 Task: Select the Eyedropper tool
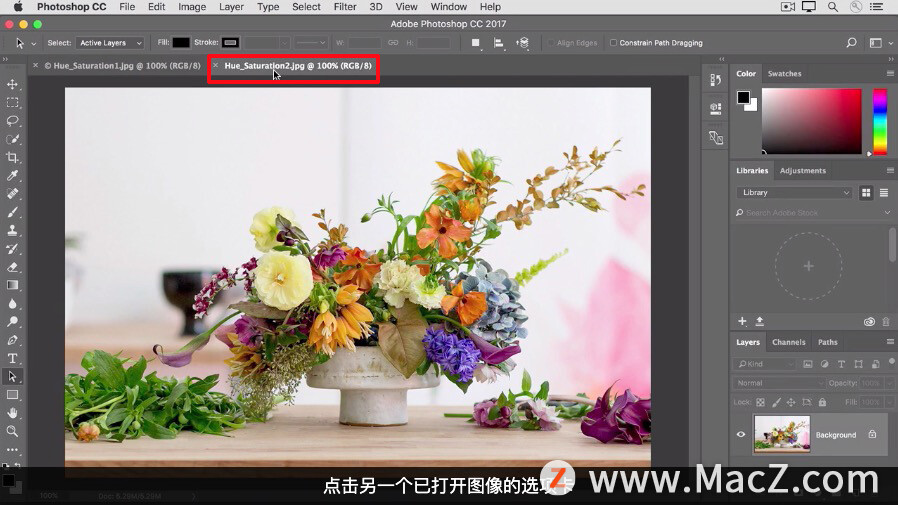tap(12, 176)
